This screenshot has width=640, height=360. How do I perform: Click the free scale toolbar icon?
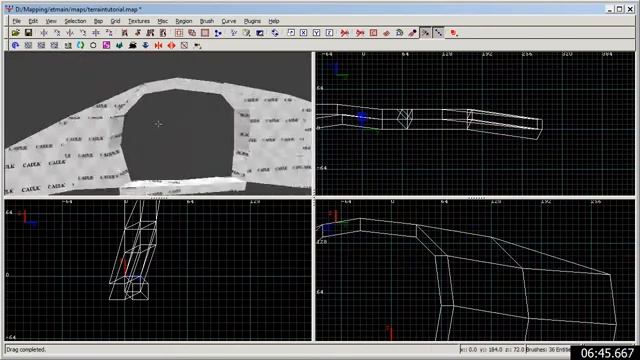point(291,33)
